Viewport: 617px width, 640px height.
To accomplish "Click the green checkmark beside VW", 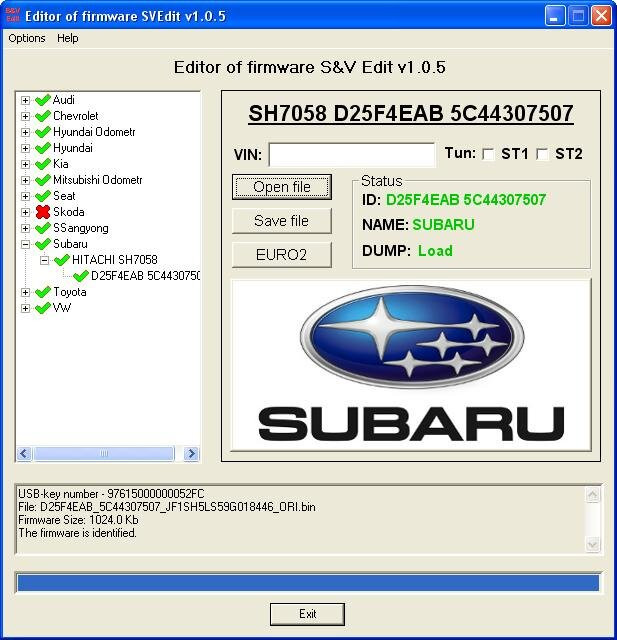I will click(43, 308).
